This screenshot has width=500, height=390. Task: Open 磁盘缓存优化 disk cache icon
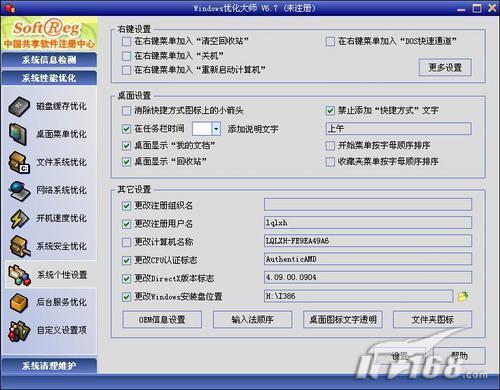click(x=19, y=106)
